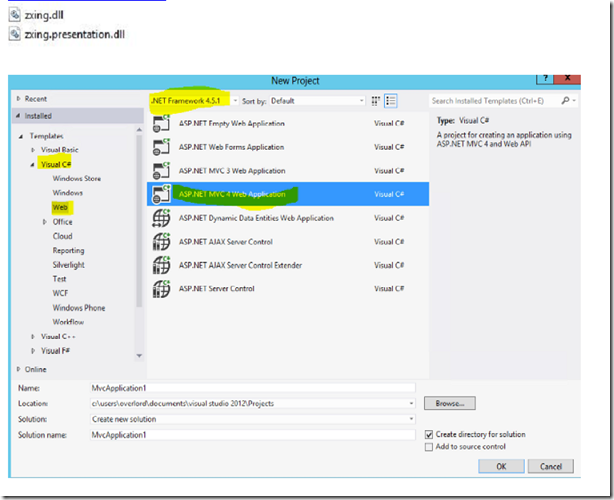Select the Windows Phone category
614x500 pixels.
coord(79,308)
